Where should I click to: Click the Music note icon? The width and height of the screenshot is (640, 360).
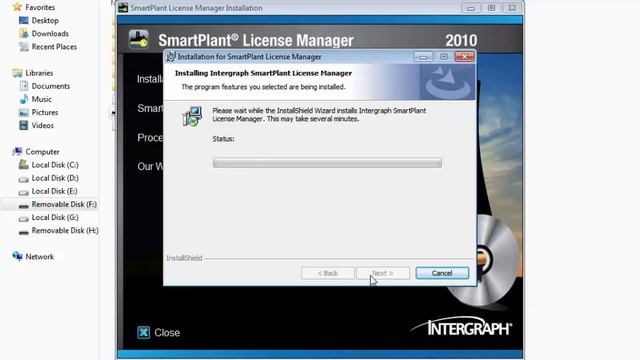(x=24, y=99)
